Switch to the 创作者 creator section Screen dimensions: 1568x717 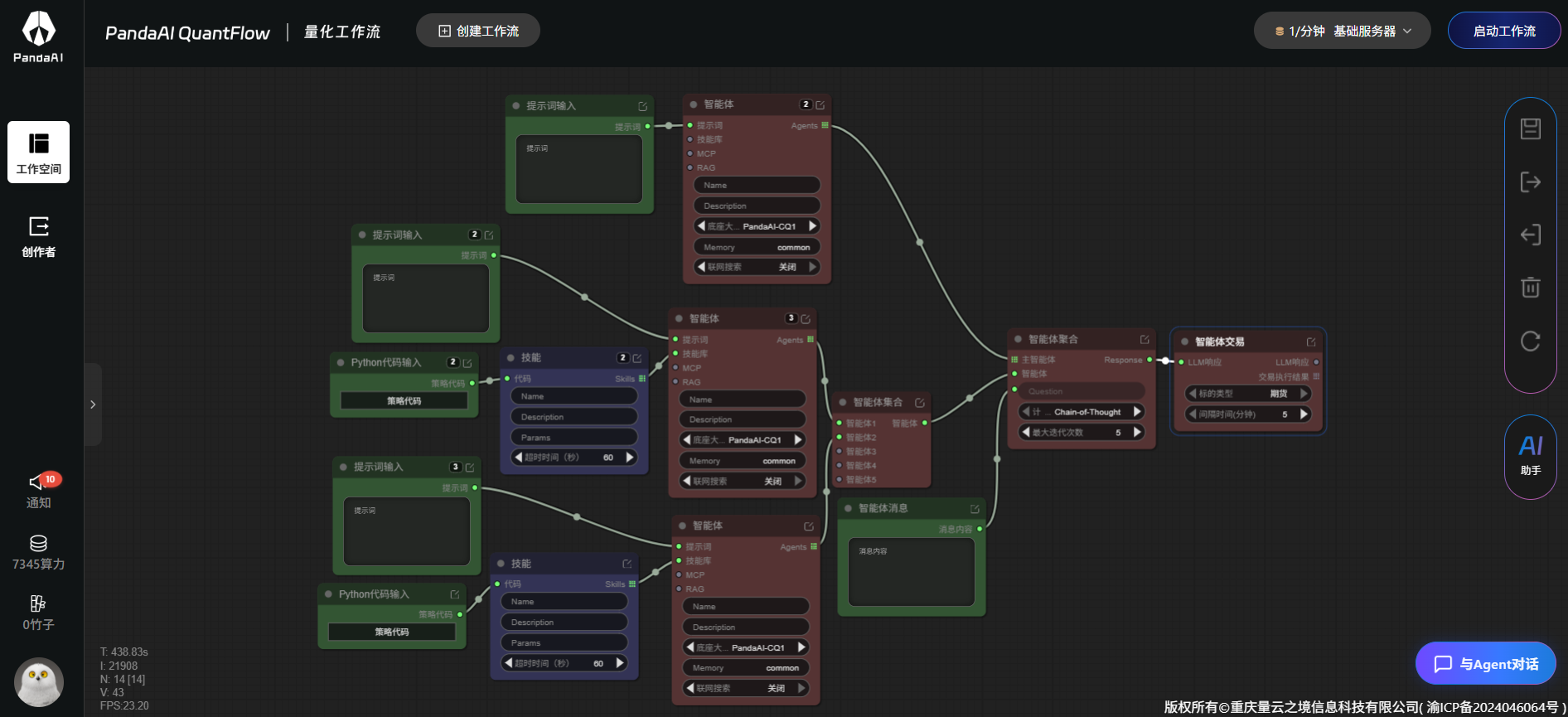[x=38, y=237]
